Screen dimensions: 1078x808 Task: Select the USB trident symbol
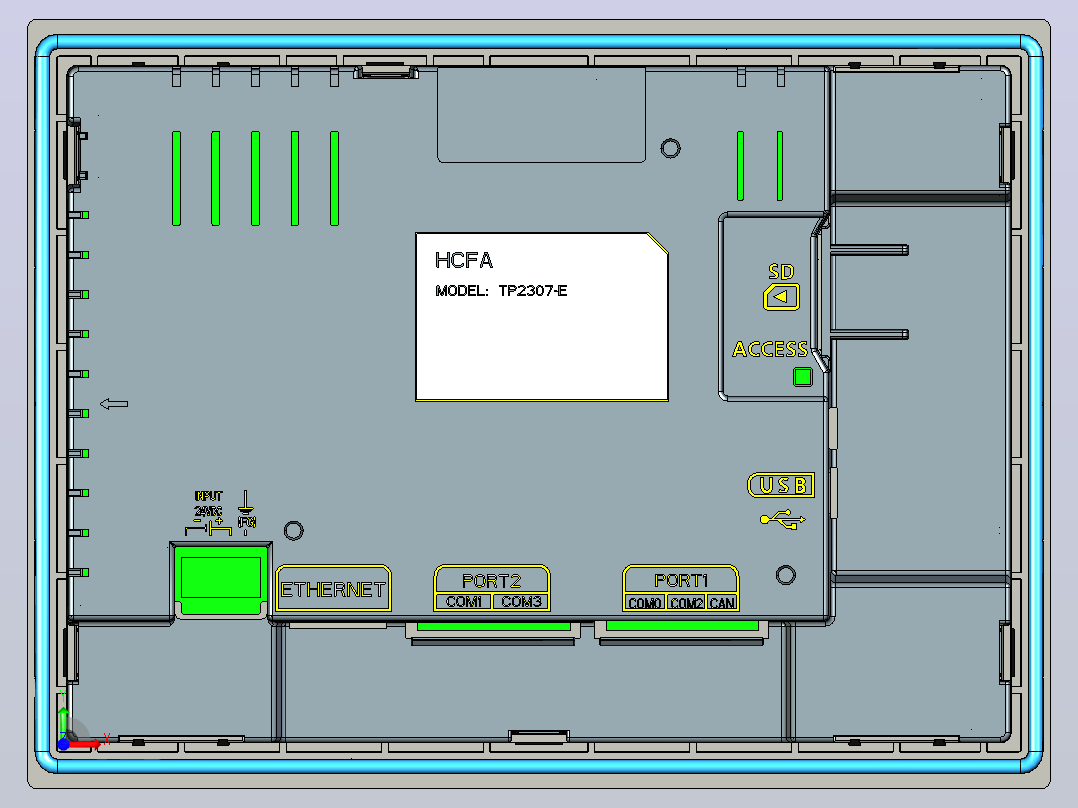(x=782, y=520)
